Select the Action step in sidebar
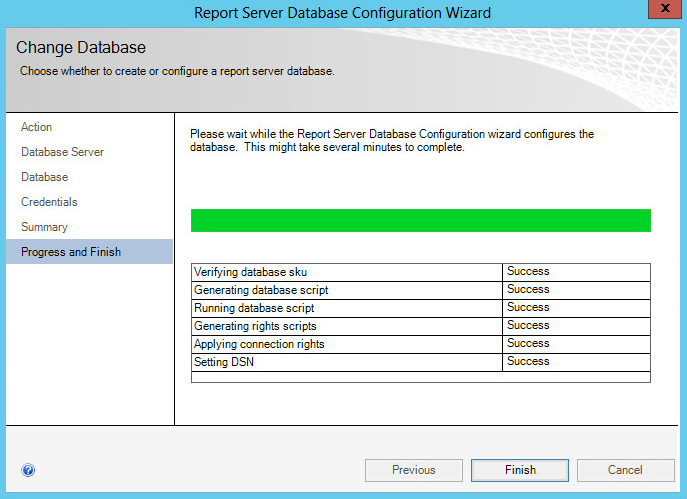Screen dimensions: 687x499 point(36,127)
